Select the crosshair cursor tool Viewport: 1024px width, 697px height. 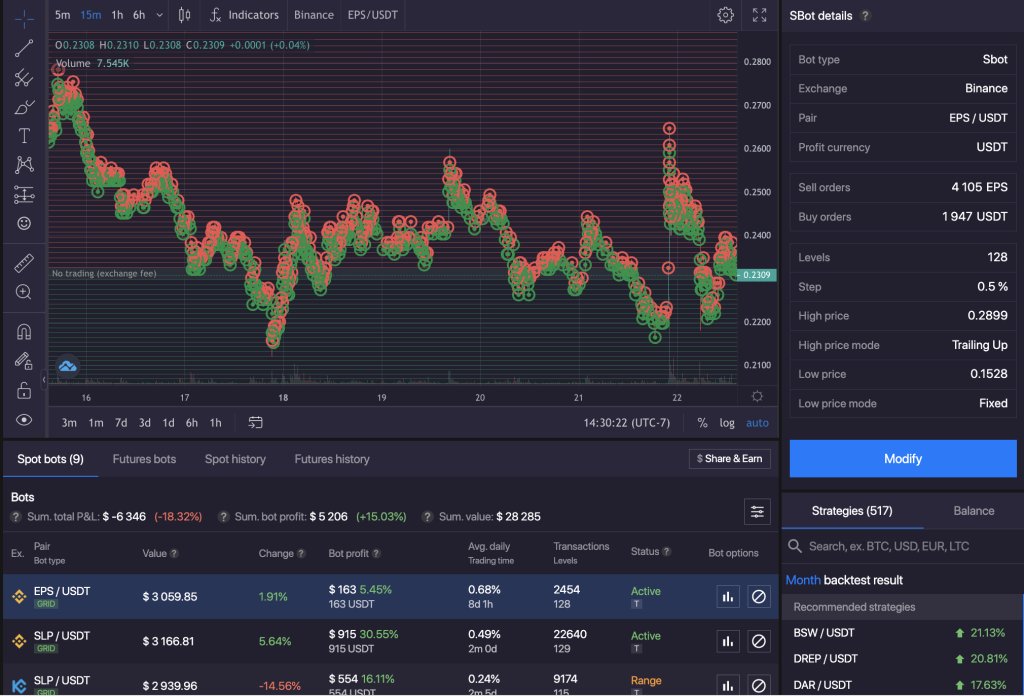click(x=24, y=18)
